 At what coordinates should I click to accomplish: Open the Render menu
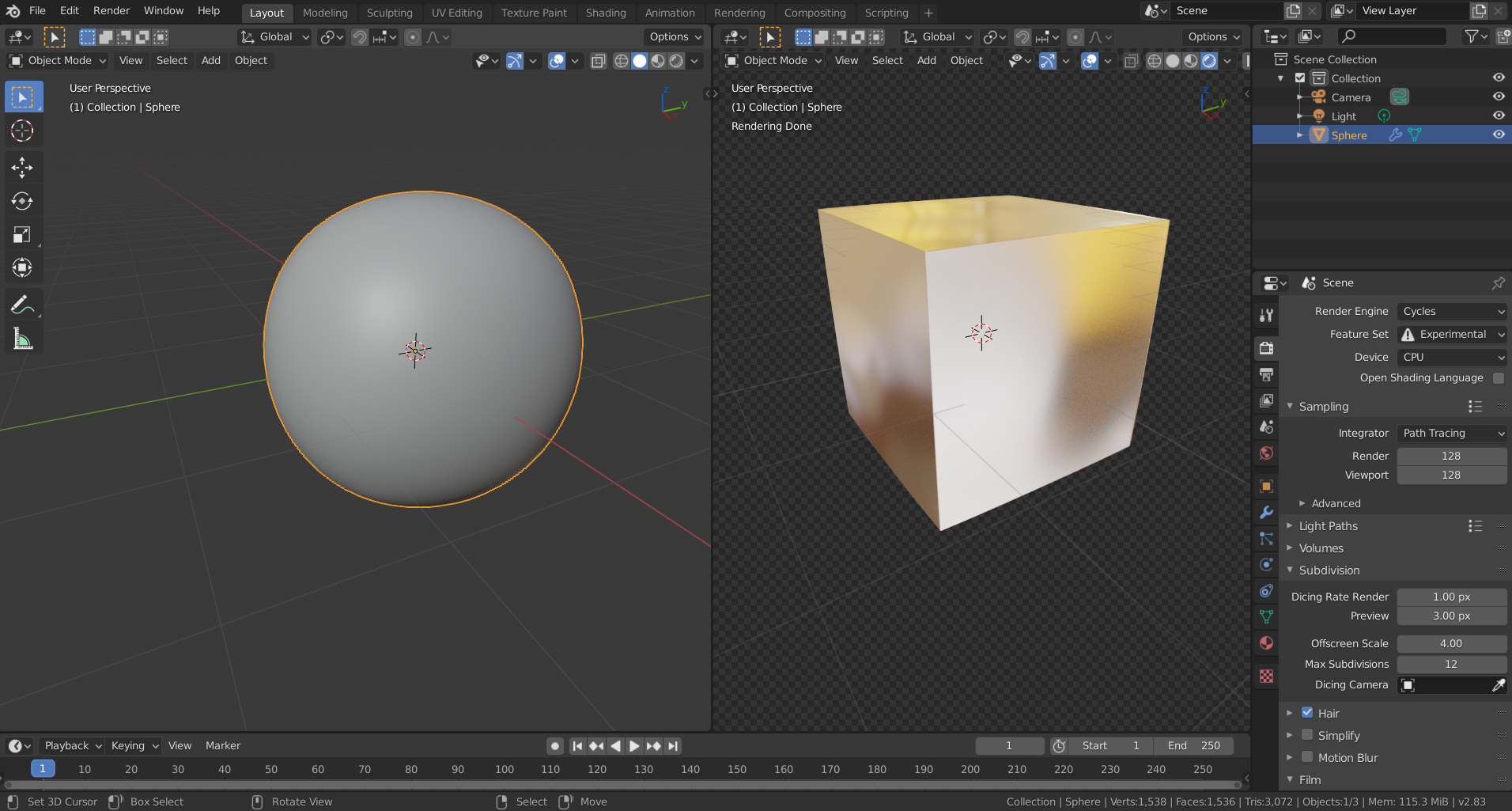(111, 10)
